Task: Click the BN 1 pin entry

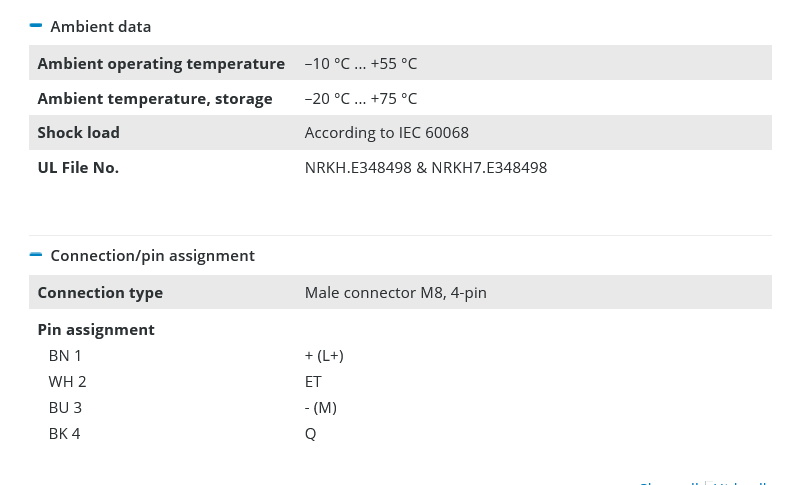Action: click(x=65, y=356)
